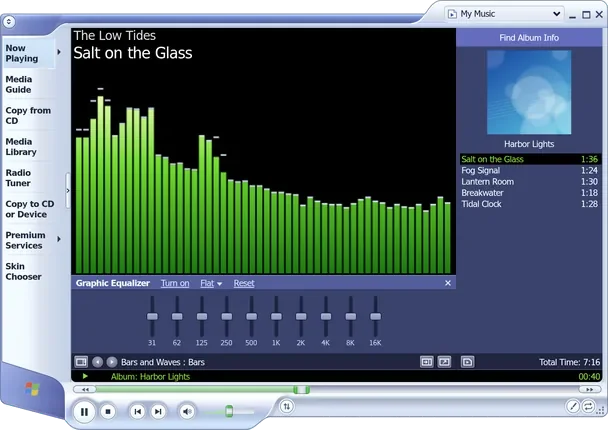Image resolution: width=608 pixels, height=430 pixels.
Task: Click the Album: Harbor Lights status text
Action: [150, 376]
